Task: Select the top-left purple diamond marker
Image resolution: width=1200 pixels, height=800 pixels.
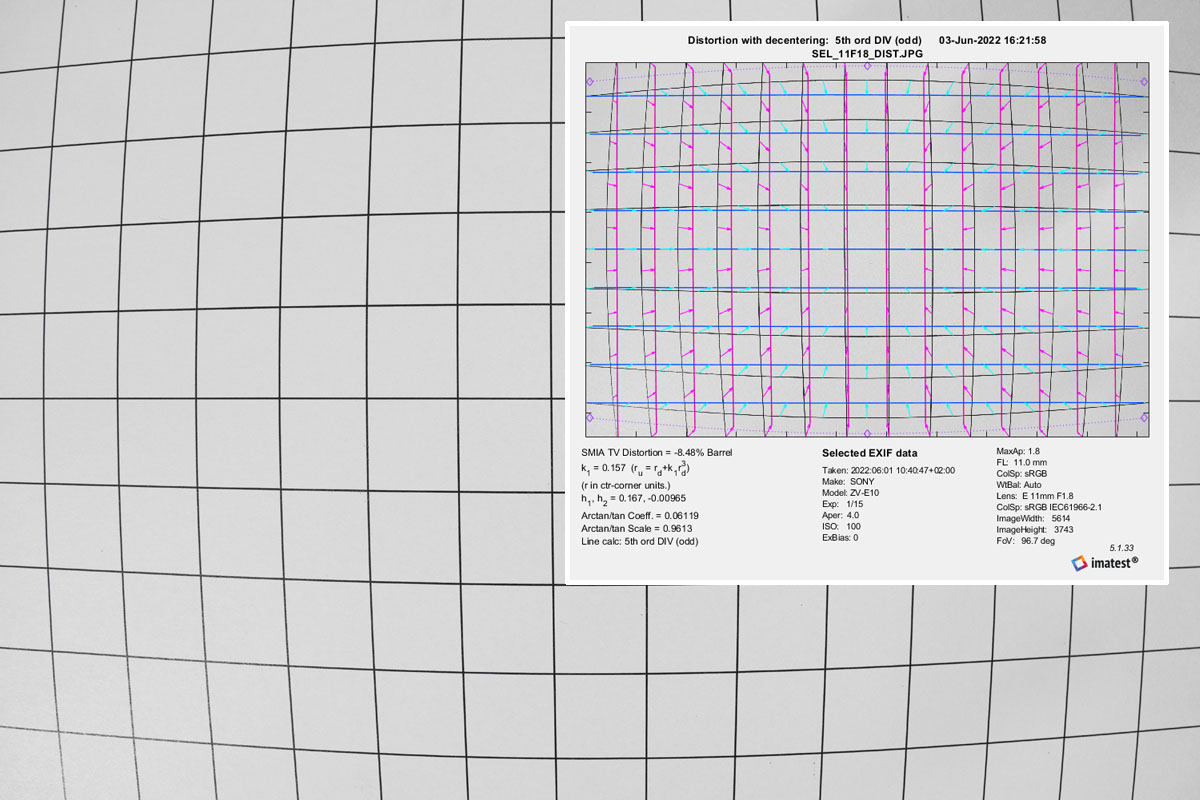Action: tap(589, 81)
